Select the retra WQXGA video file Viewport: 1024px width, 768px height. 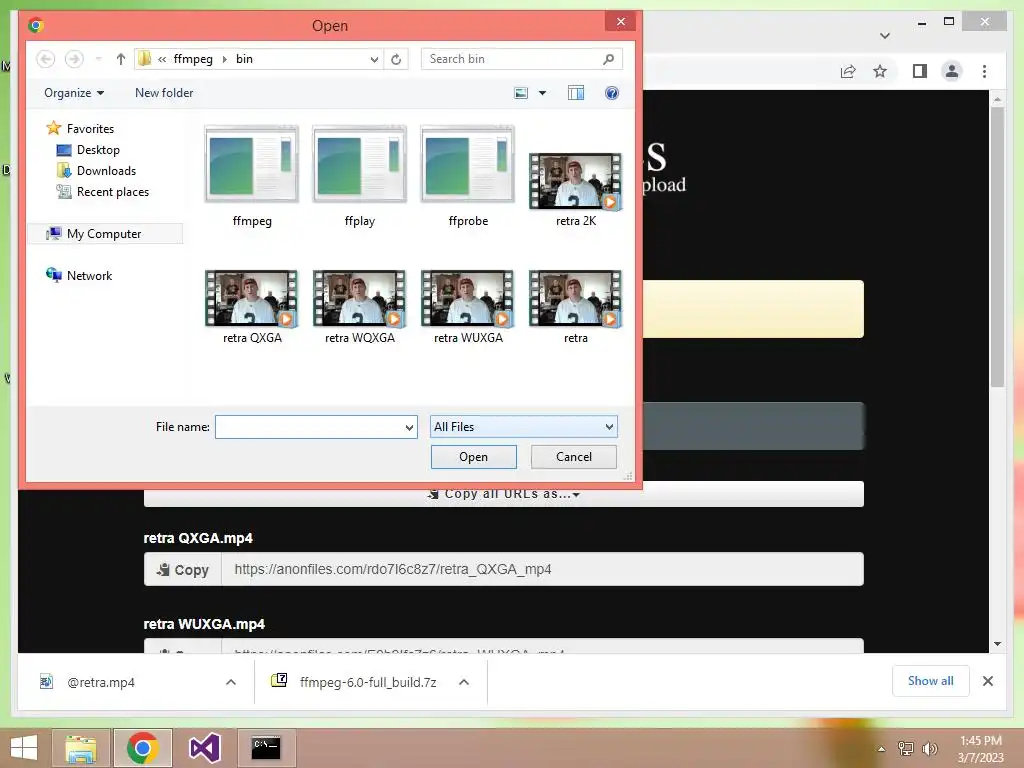pyautogui.click(x=359, y=307)
